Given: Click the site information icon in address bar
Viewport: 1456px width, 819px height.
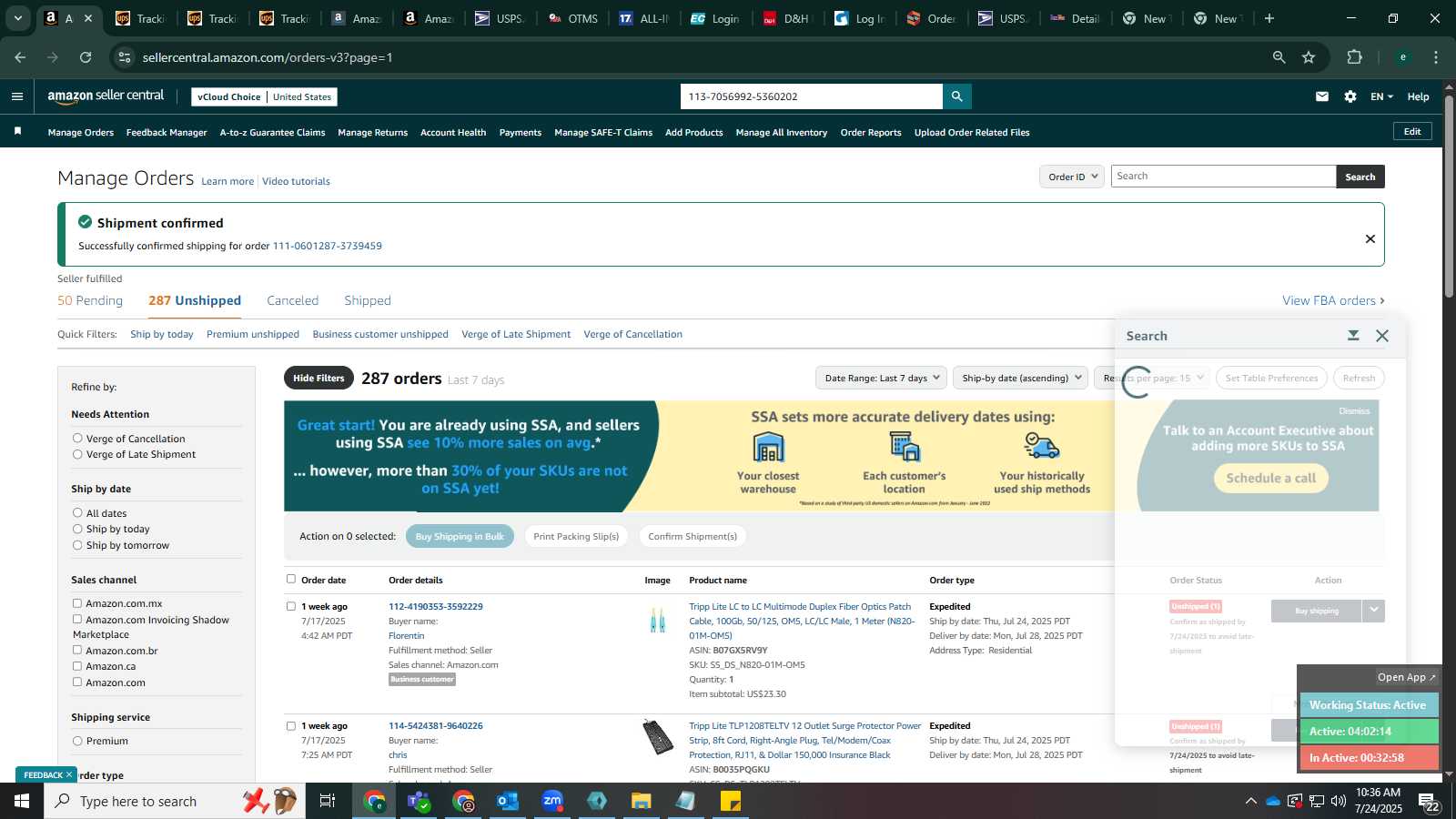Looking at the screenshot, I should [x=125, y=57].
